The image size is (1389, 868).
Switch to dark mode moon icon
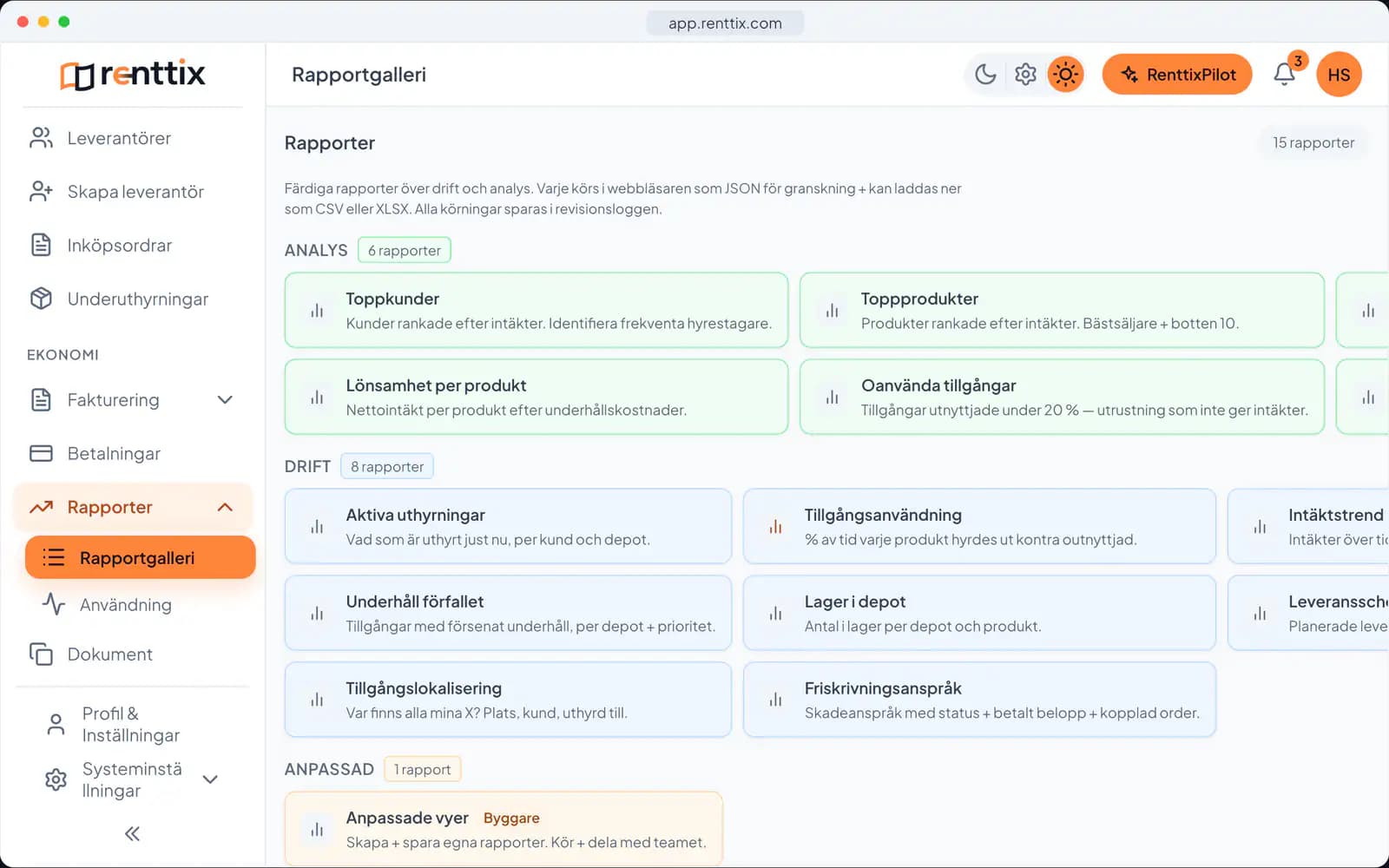tap(985, 75)
